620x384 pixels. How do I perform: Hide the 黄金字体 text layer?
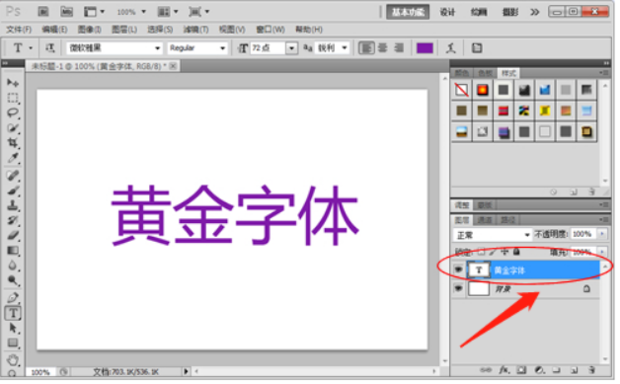[x=458, y=270]
